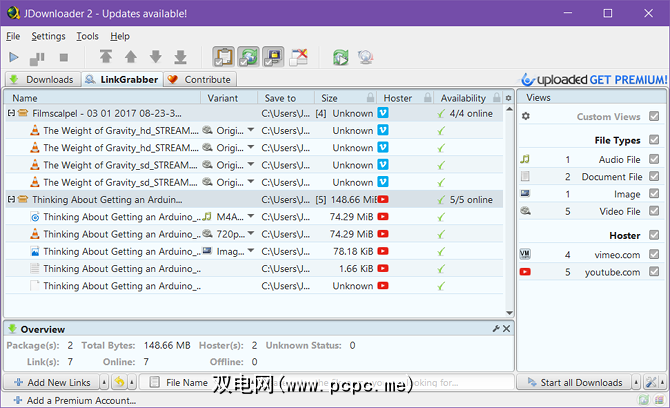The height and width of the screenshot is (408, 670).
Task: Pause downloads using the toolbar pause icon
Action: (37, 58)
